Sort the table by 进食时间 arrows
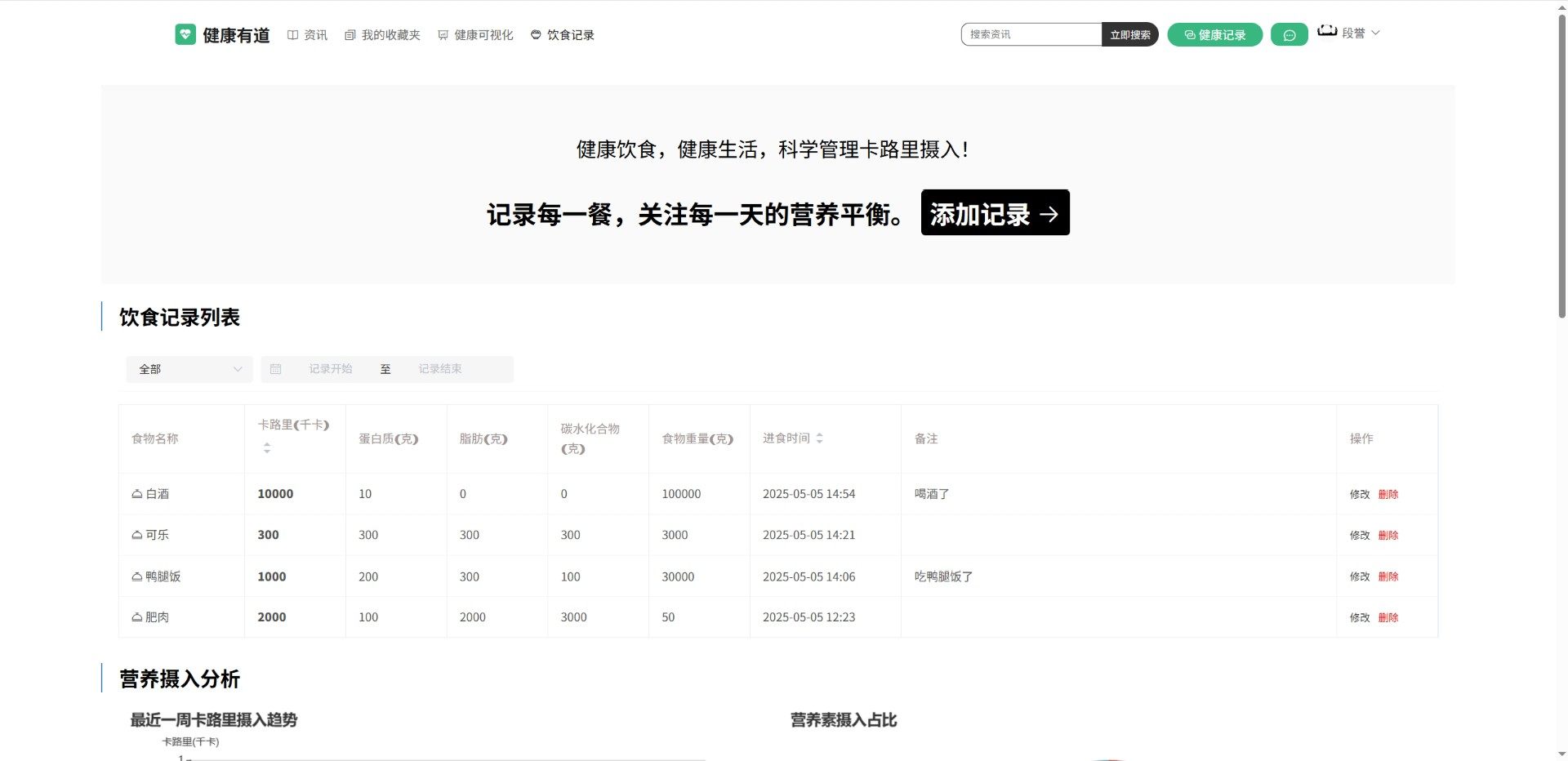 pos(819,438)
